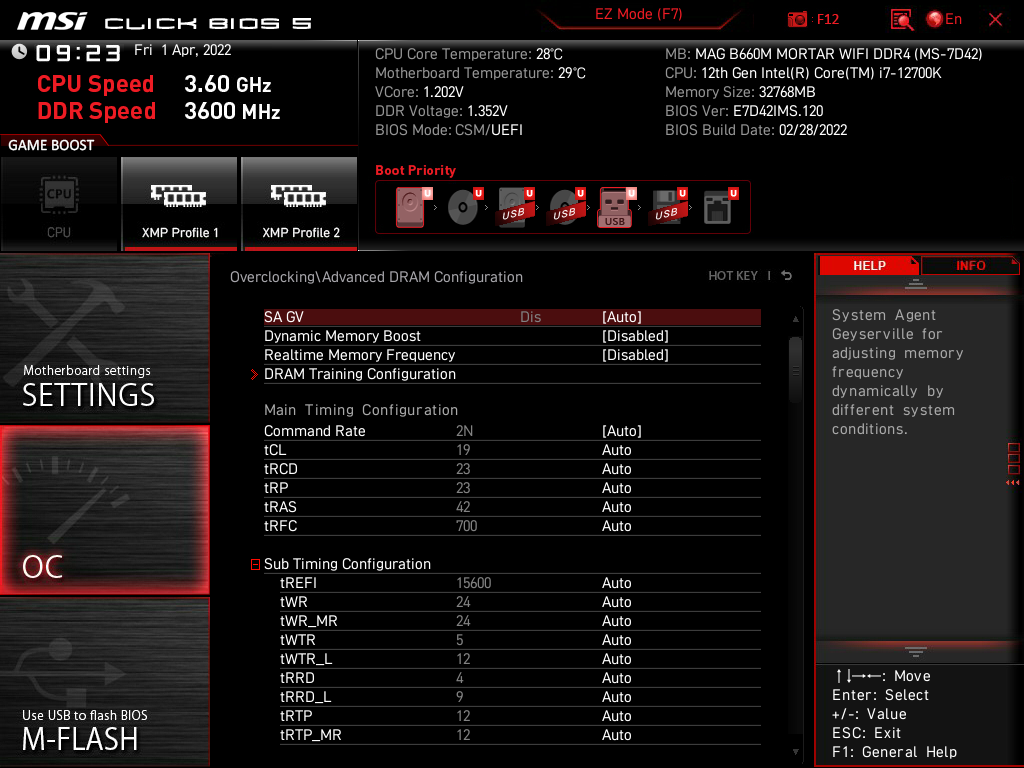Click the help panel bottom collapse handle
The image size is (1024, 768).
tap(916, 652)
